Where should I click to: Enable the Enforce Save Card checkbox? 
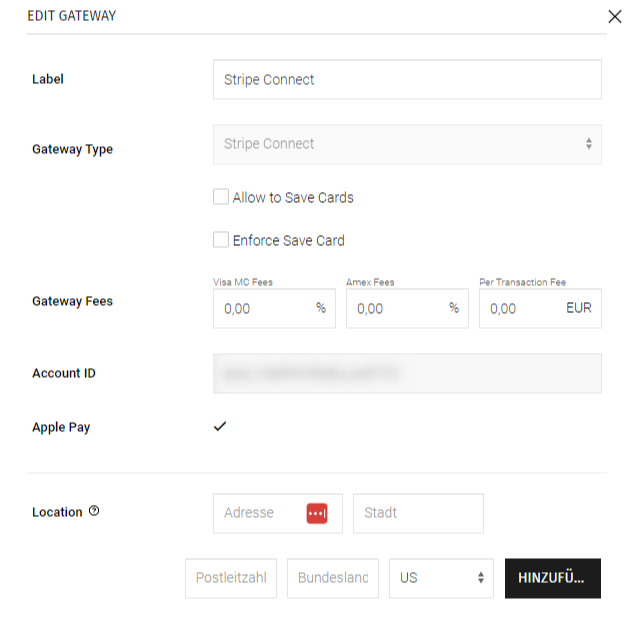(221, 240)
